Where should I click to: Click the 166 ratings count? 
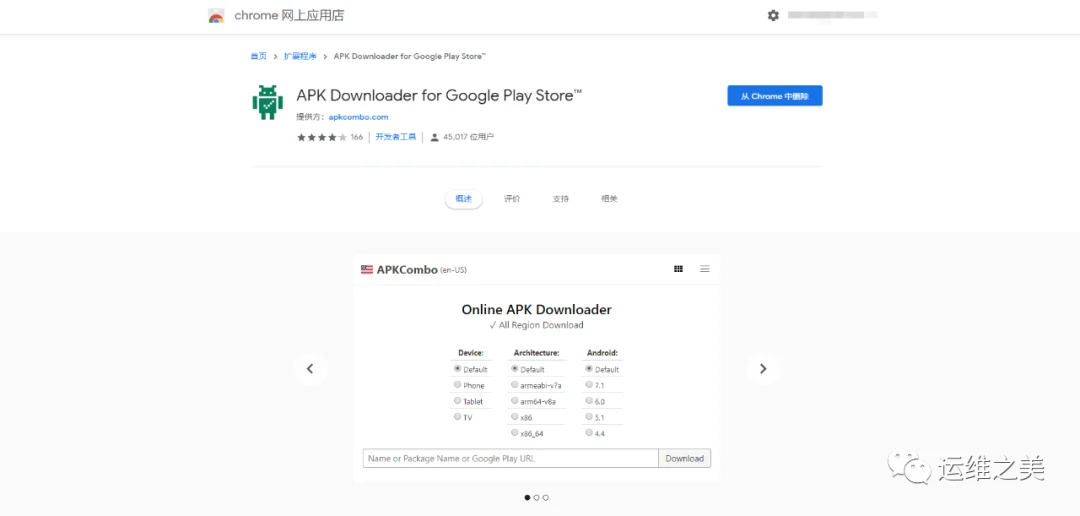coord(356,137)
